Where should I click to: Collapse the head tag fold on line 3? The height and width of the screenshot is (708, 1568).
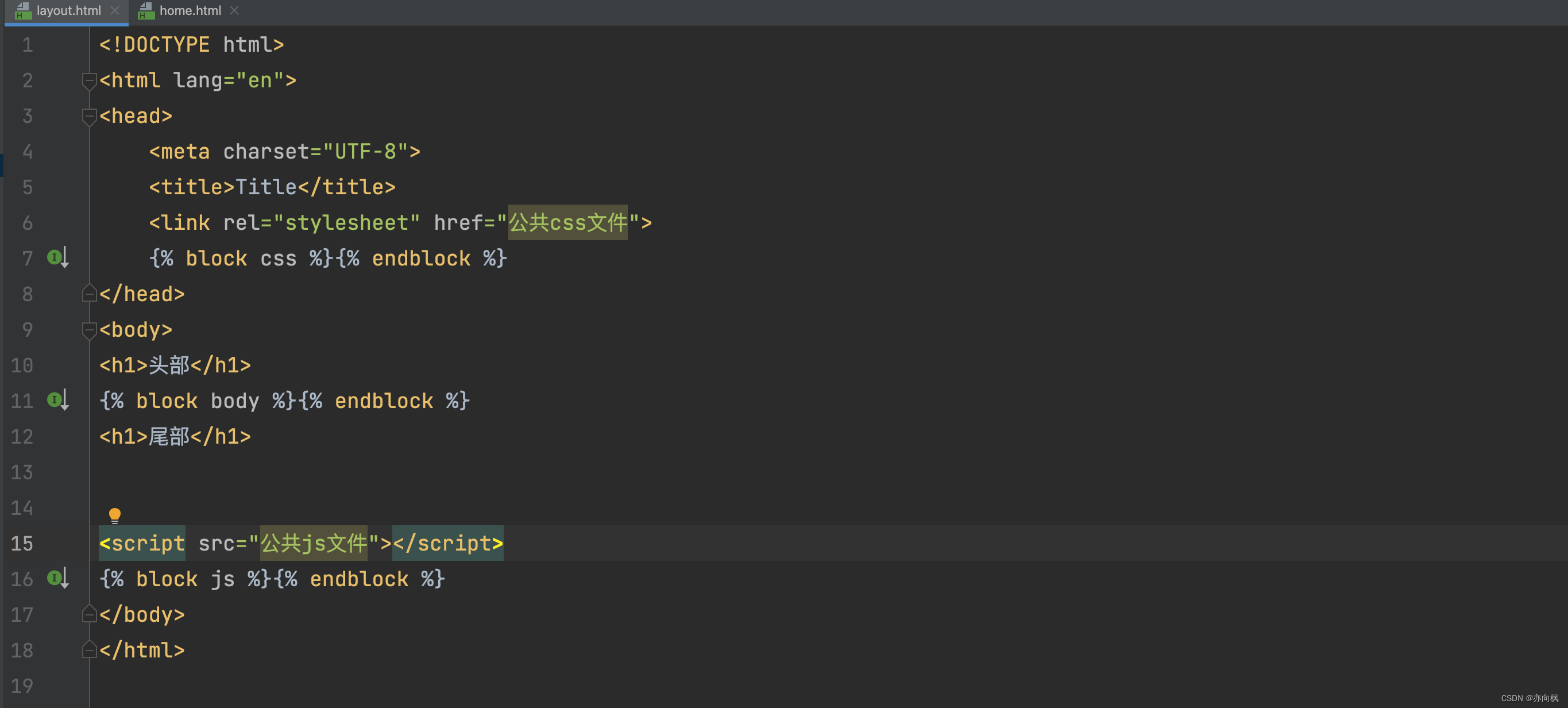pyautogui.click(x=89, y=116)
